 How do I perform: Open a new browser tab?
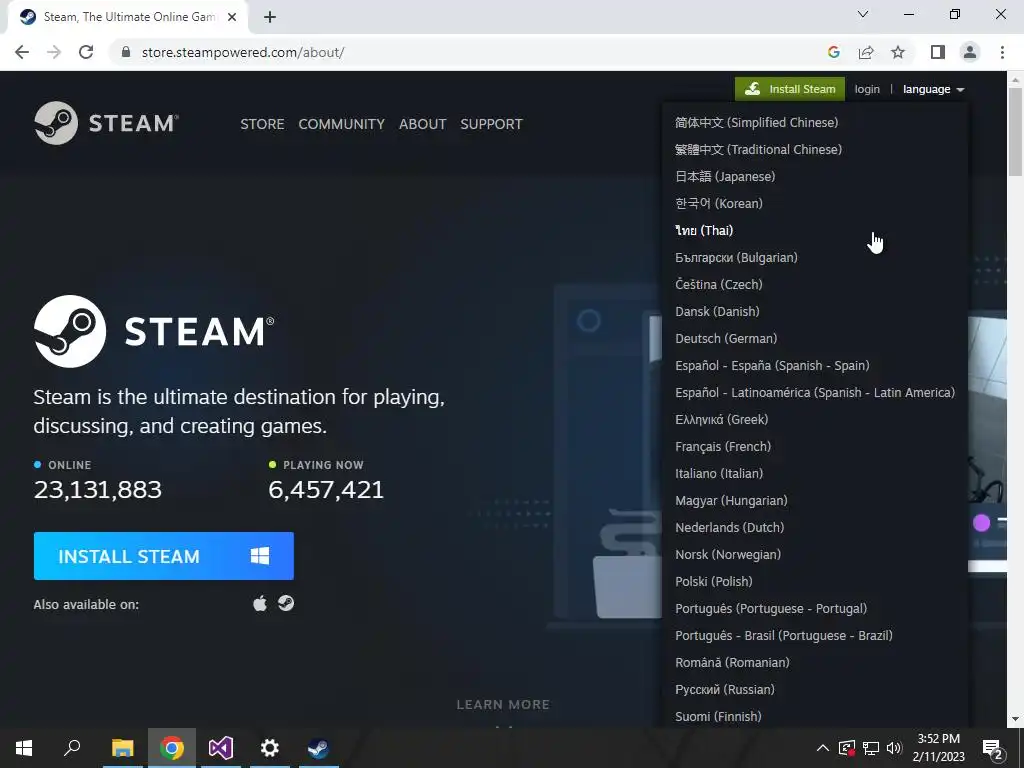click(x=270, y=18)
